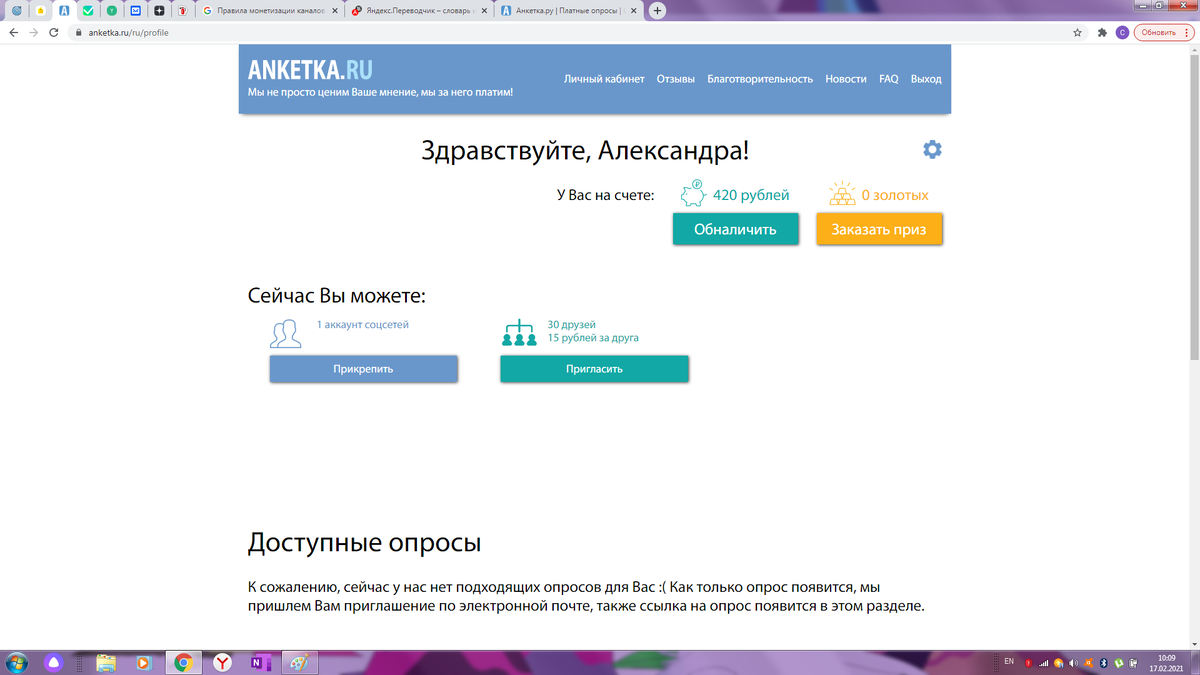Open FAQ page

point(889,79)
